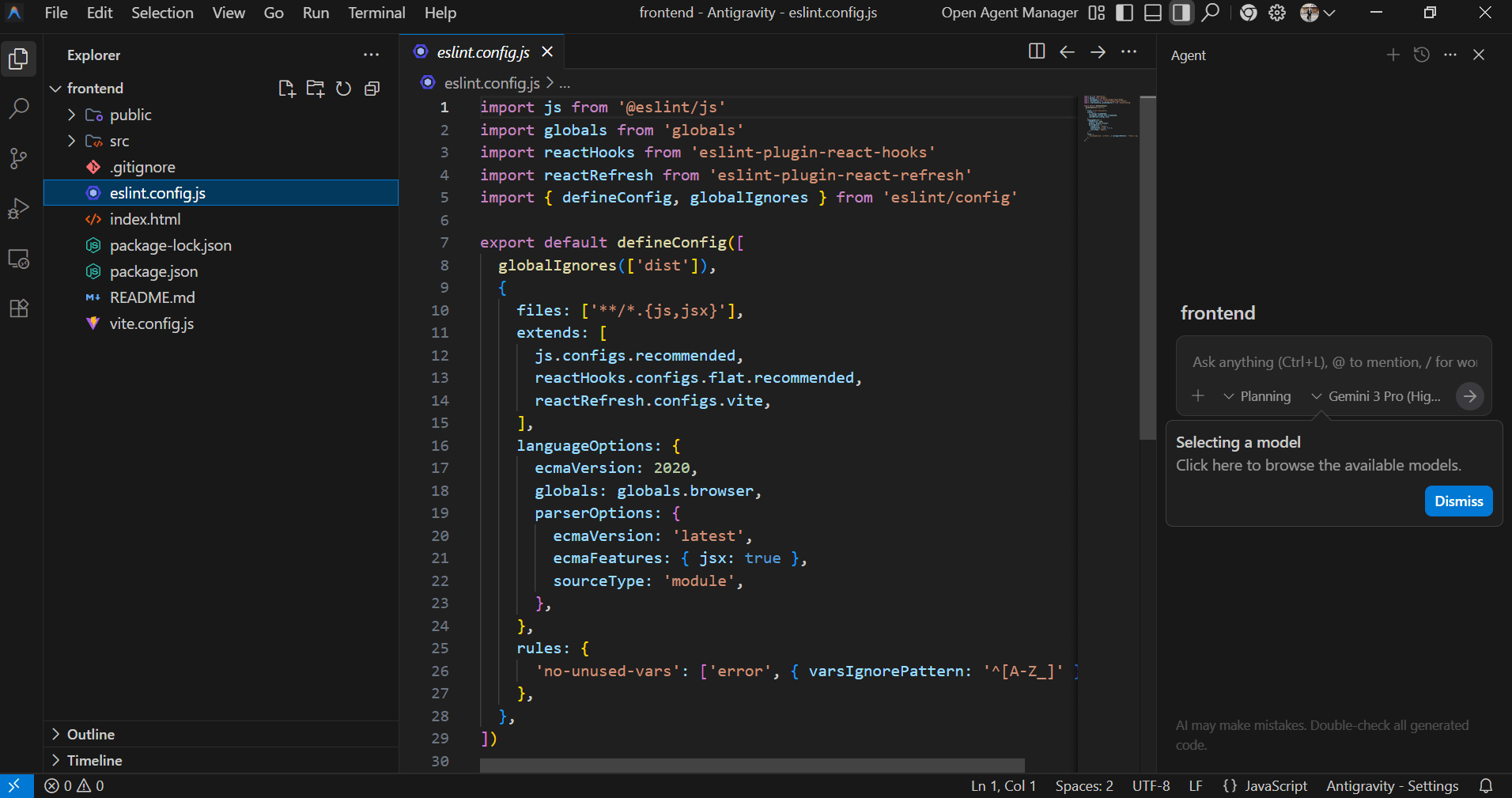Expand the Outline section
Viewport: 1512px width, 798px height.
coord(90,735)
